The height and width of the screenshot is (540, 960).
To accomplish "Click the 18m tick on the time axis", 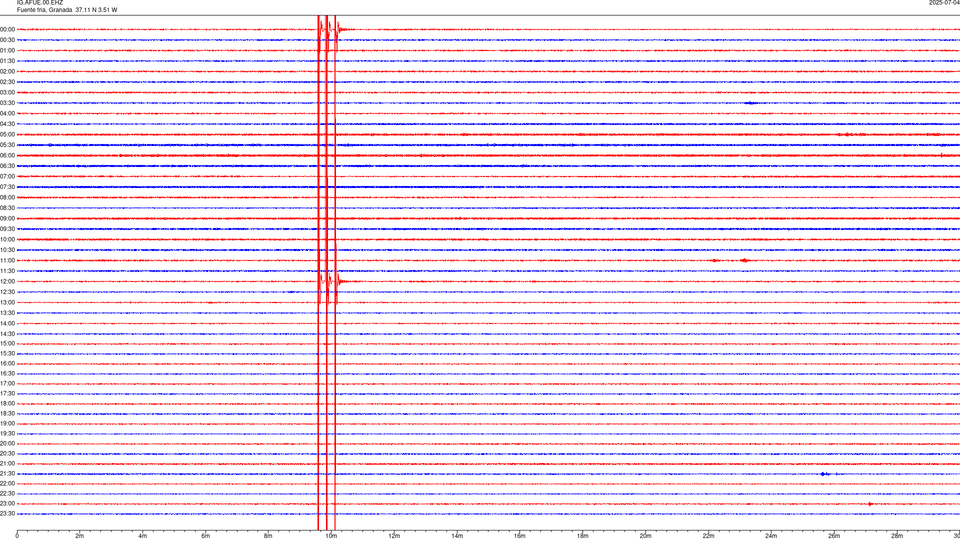I will point(583,536).
